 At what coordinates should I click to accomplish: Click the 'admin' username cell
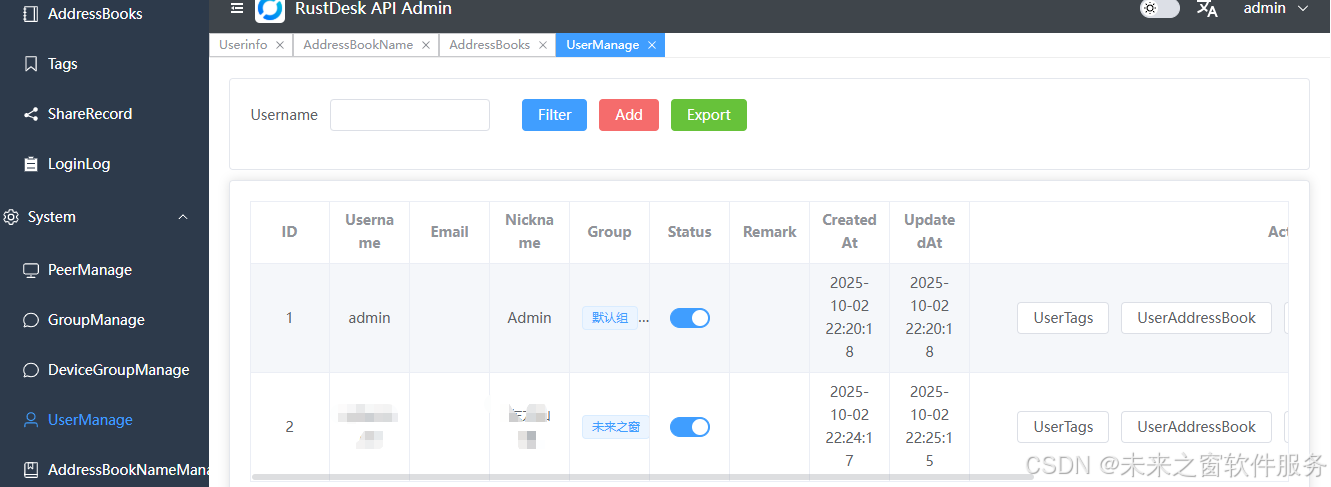[x=370, y=318]
